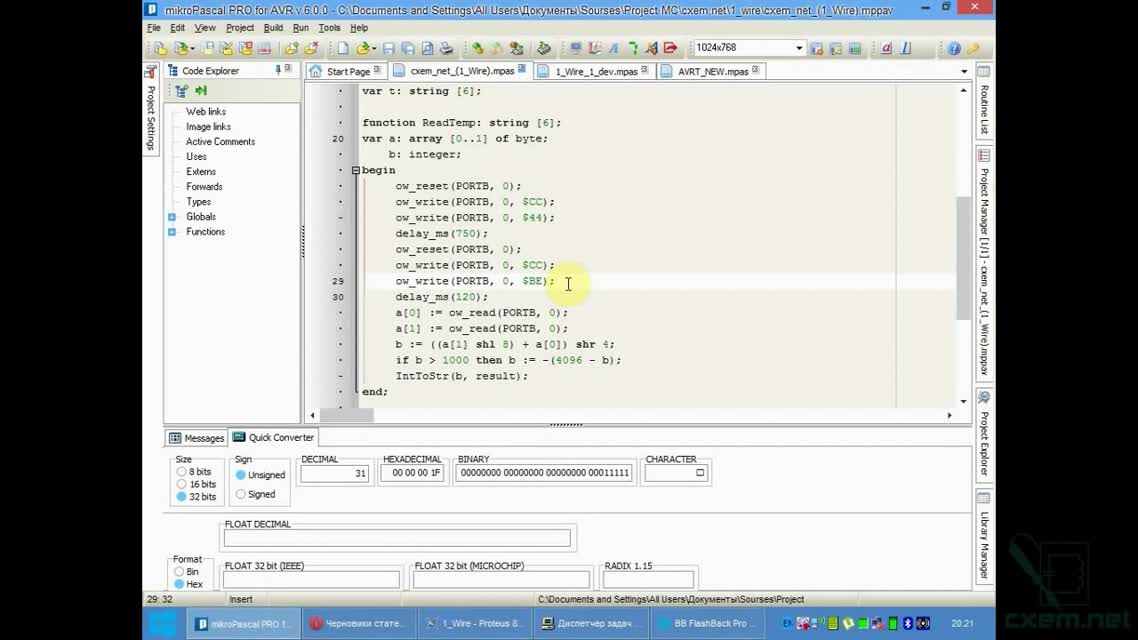This screenshot has width=1138, height=640.
Task: Open the editor tab list dropdown arrow
Action: pyautogui.click(x=964, y=72)
